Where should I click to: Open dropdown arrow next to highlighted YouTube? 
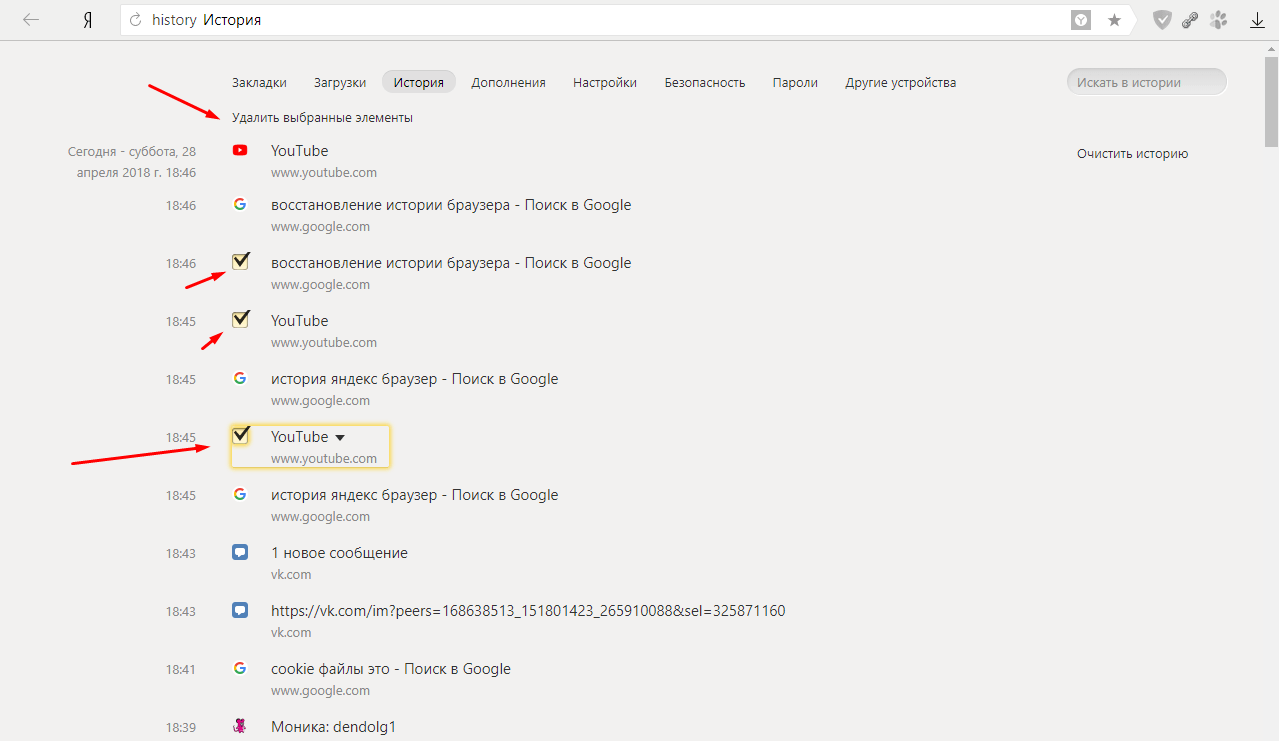[x=340, y=438]
